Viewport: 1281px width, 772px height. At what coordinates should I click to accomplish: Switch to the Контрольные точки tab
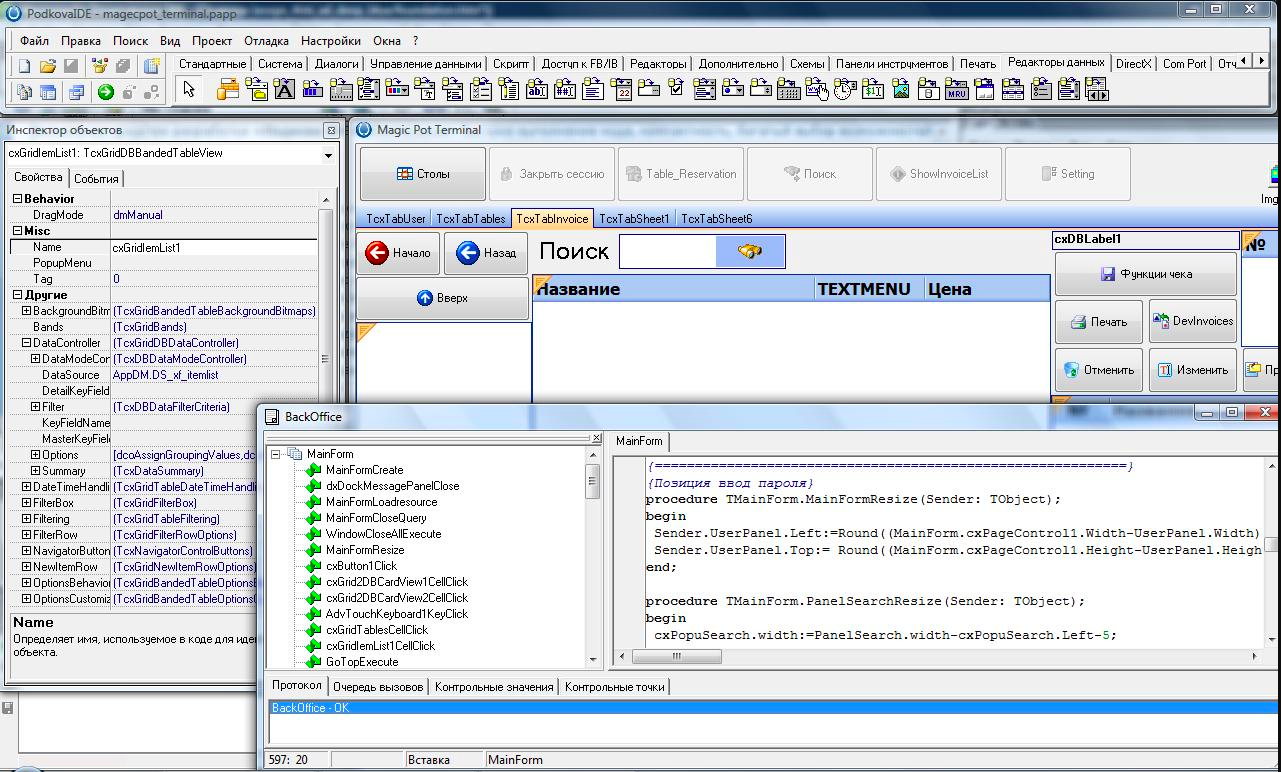coord(615,687)
